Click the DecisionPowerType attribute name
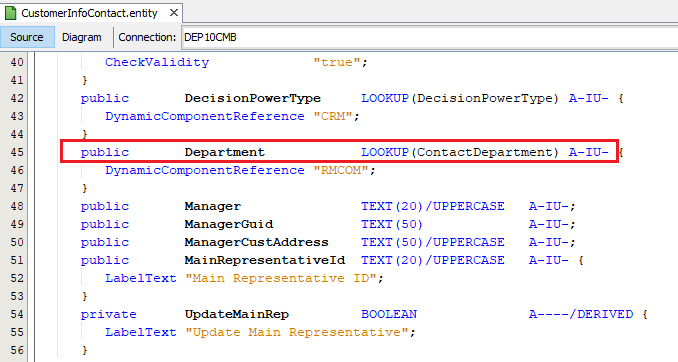 pos(253,99)
